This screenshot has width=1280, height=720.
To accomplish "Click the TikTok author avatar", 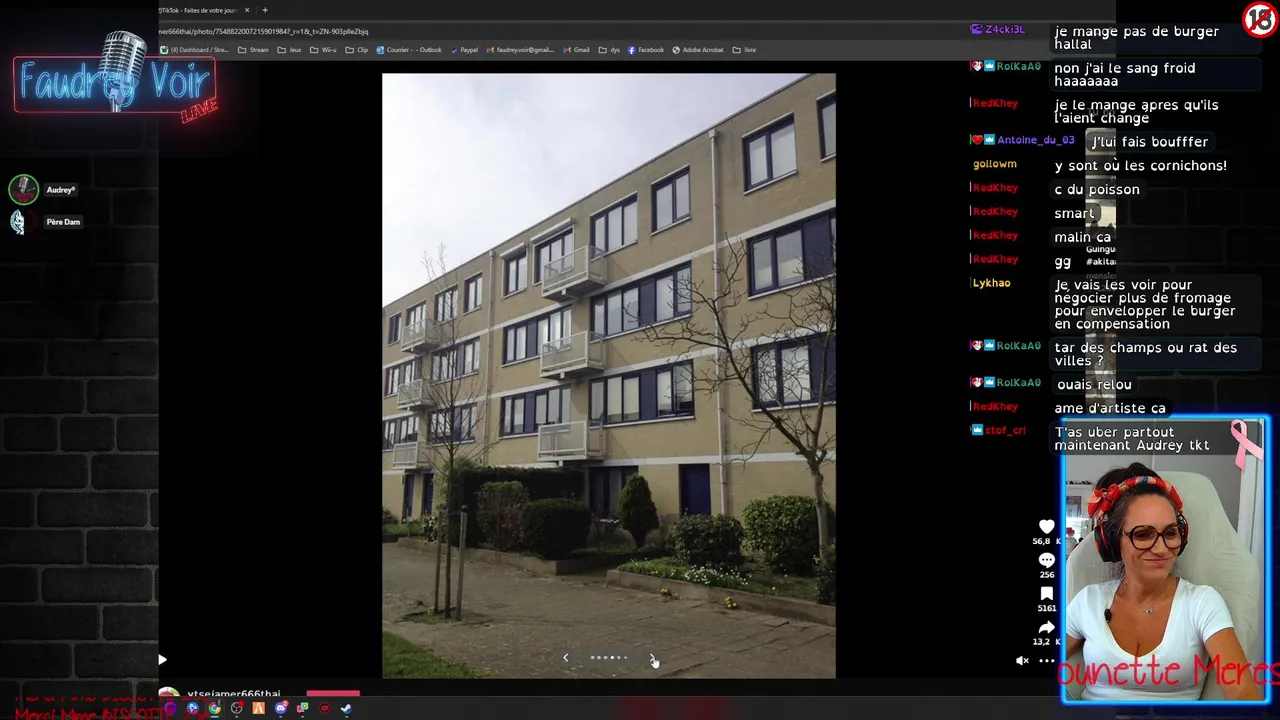I will pyautogui.click(x=169, y=694).
